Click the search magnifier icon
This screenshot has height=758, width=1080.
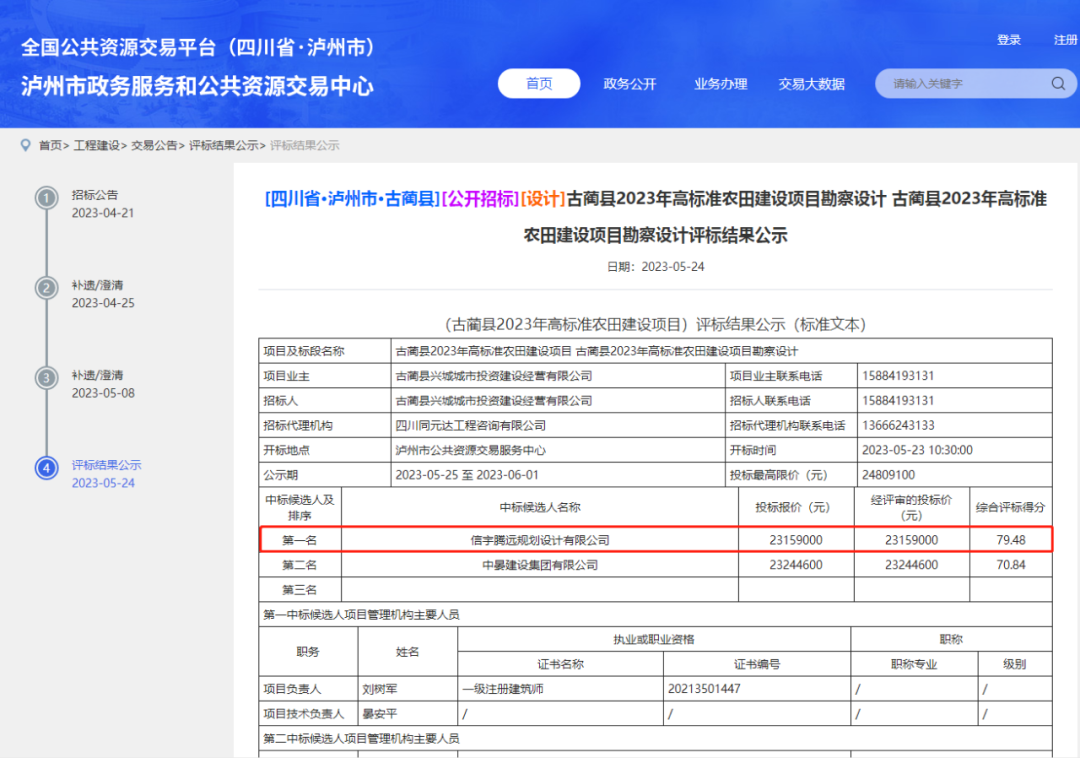(x=1057, y=83)
